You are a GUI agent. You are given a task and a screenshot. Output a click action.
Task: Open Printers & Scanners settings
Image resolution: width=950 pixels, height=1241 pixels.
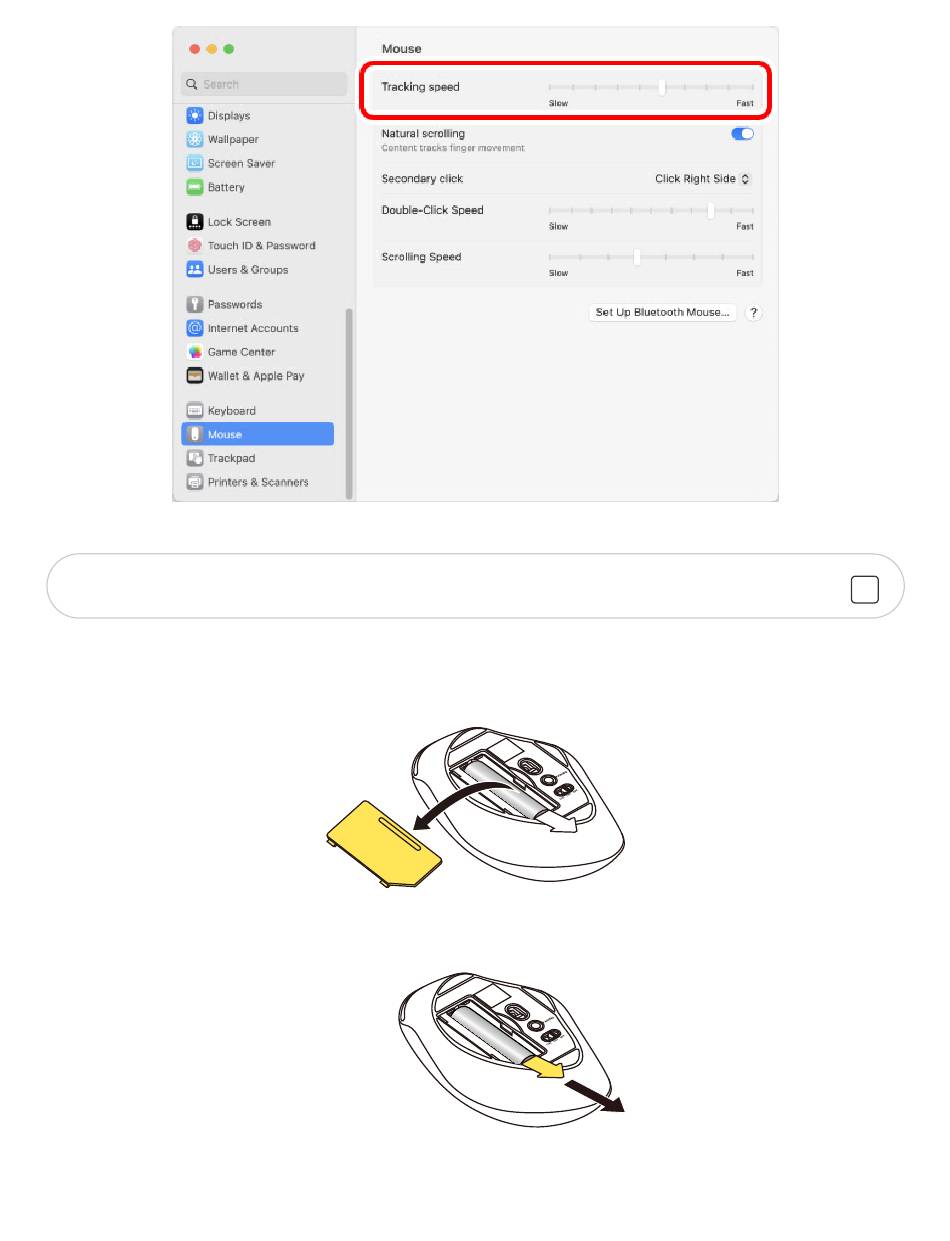coord(257,482)
